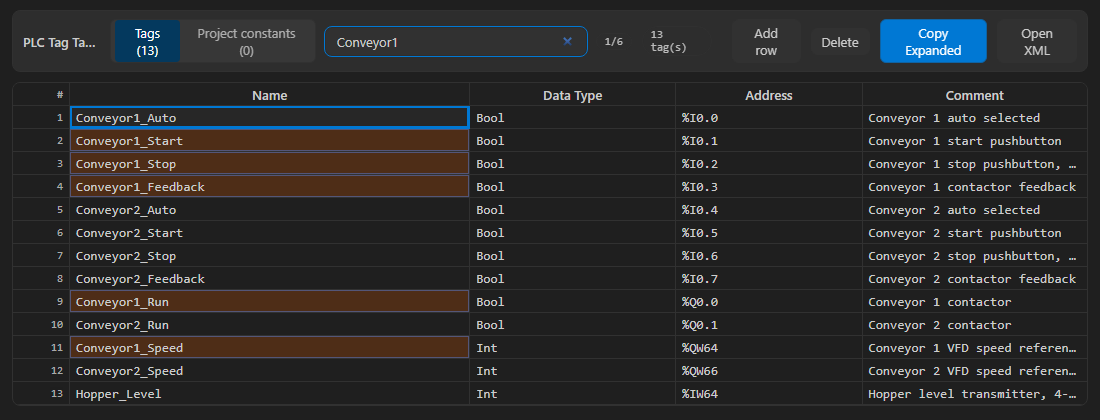1100x420 pixels.
Task: Click the Conveyor 2 VFD speed comment
Action: click(x=974, y=370)
